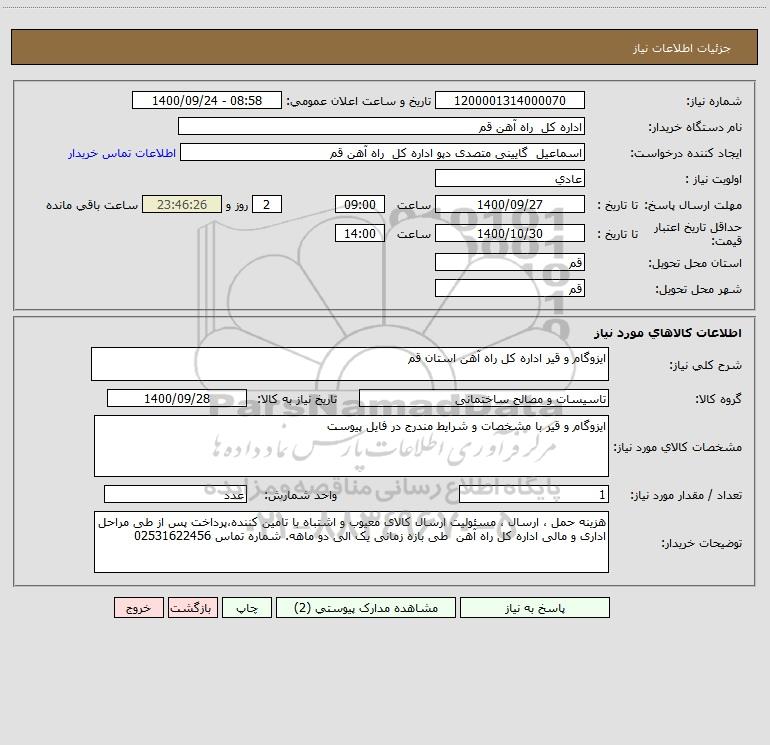This screenshot has height=745, width=770.
Task: Click announcement date field 1400/09/24 - 08:58
Action: click(x=207, y=100)
